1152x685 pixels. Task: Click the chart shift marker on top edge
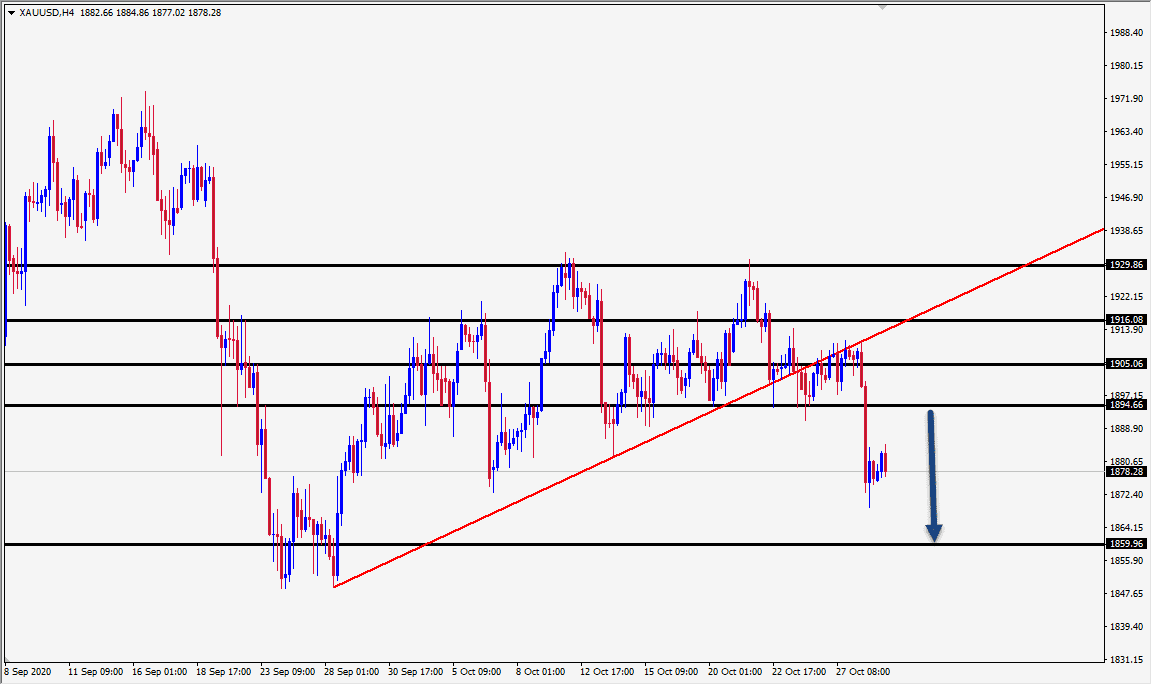pyautogui.click(x=882, y=7)
